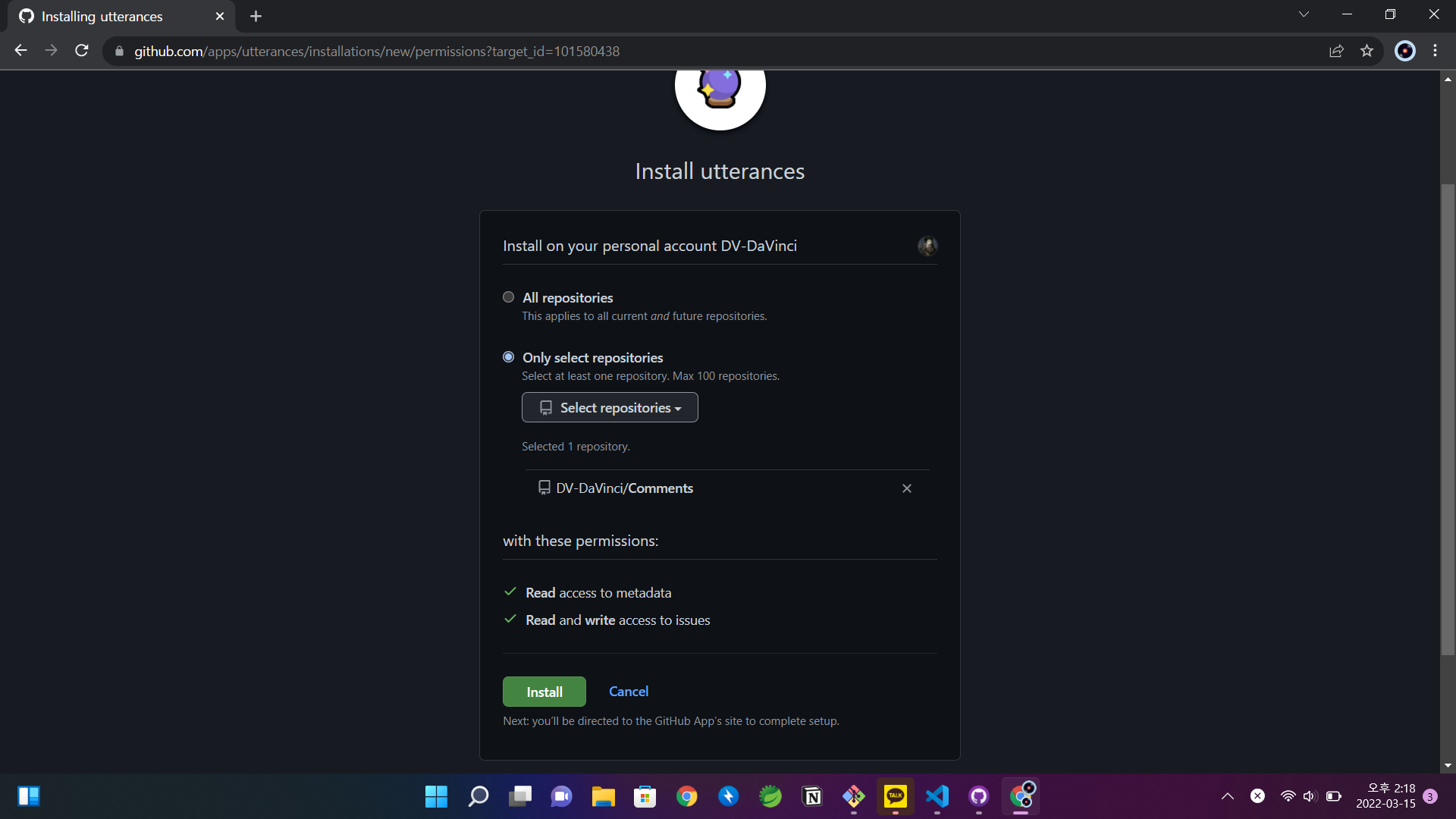Expand the tab search chevron
1456x819 pixels.
click(x=1304, y=14)
